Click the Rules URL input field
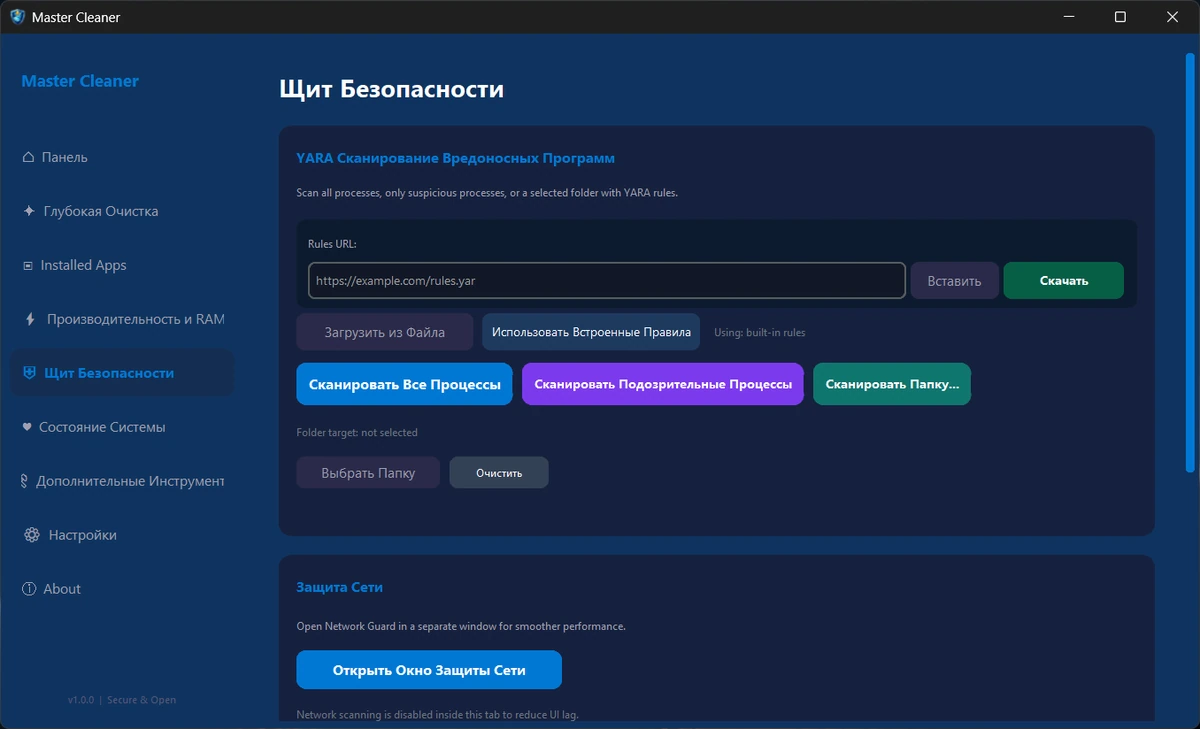 coord(607,281)
